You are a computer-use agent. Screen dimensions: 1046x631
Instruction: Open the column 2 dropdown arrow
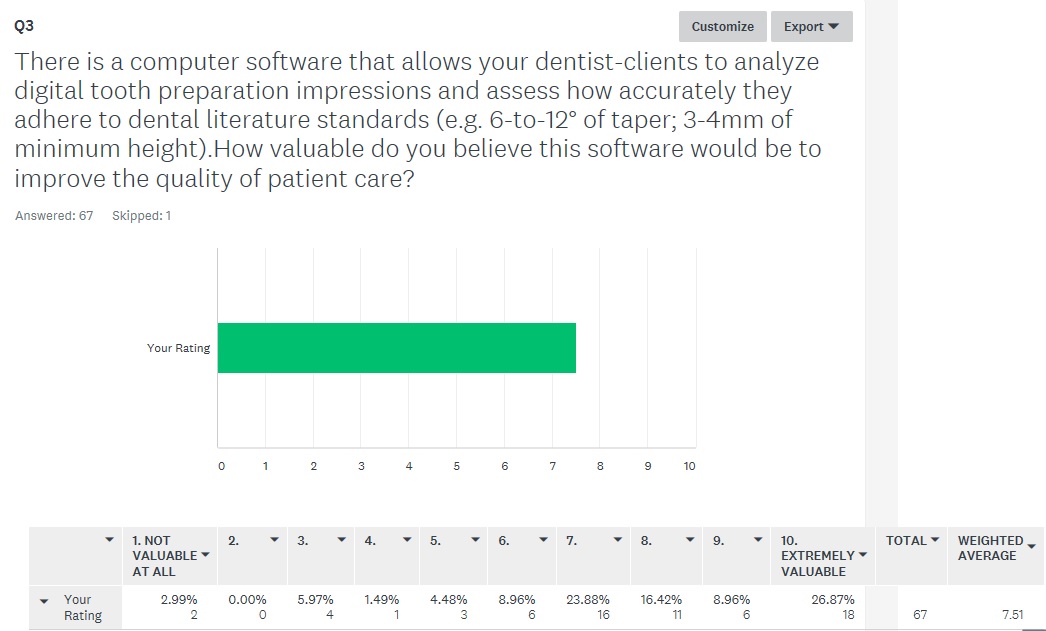click(274, 541)
